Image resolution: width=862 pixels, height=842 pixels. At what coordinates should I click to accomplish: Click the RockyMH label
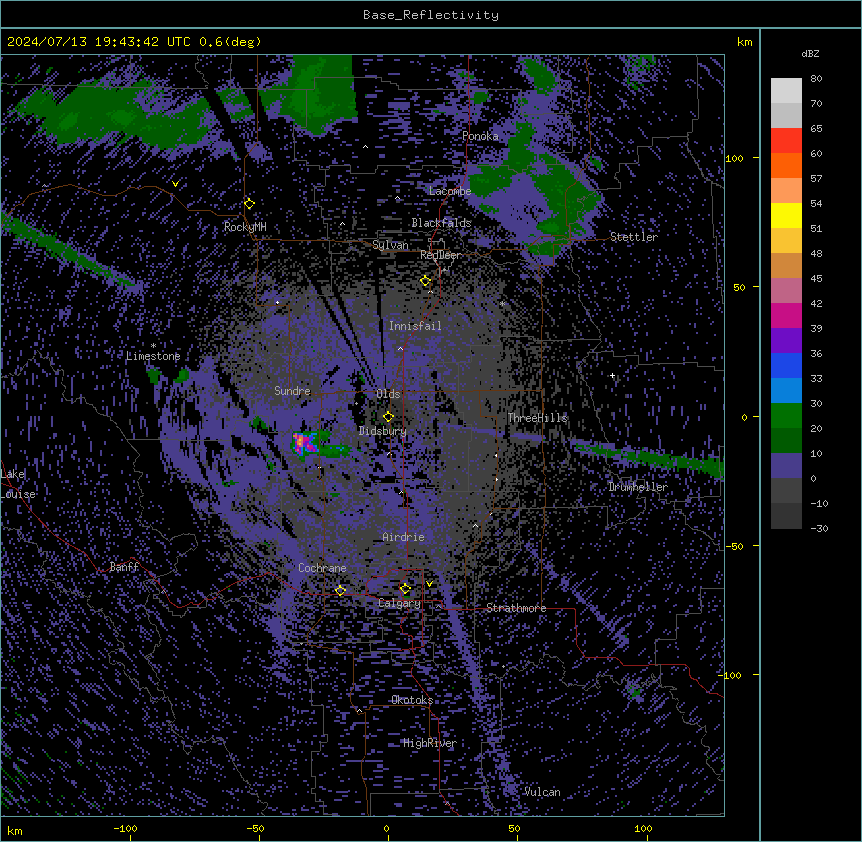[x=245, y=226]
